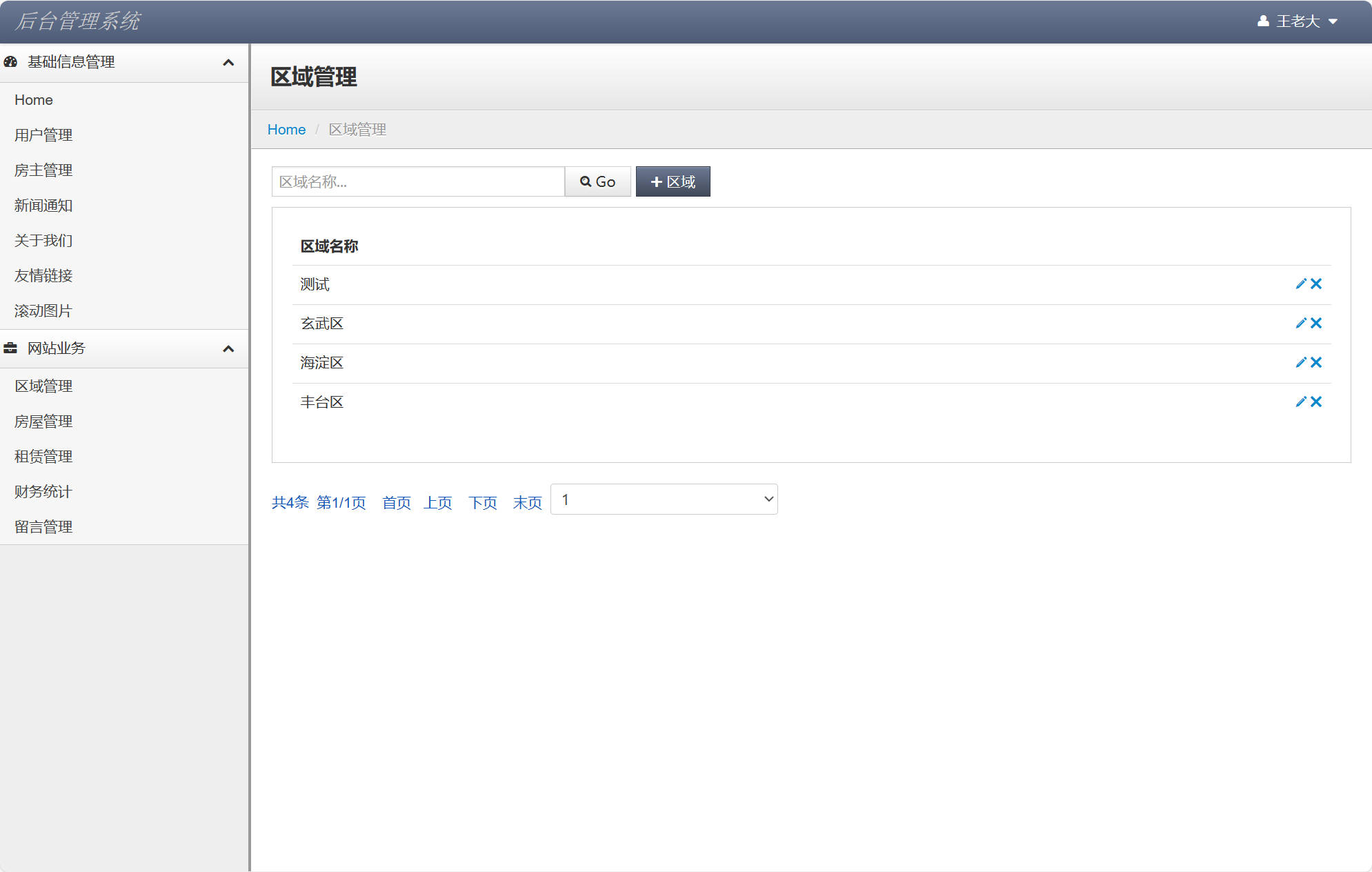Click the dashboard icon beside 基础信息管理

point(10,62)
